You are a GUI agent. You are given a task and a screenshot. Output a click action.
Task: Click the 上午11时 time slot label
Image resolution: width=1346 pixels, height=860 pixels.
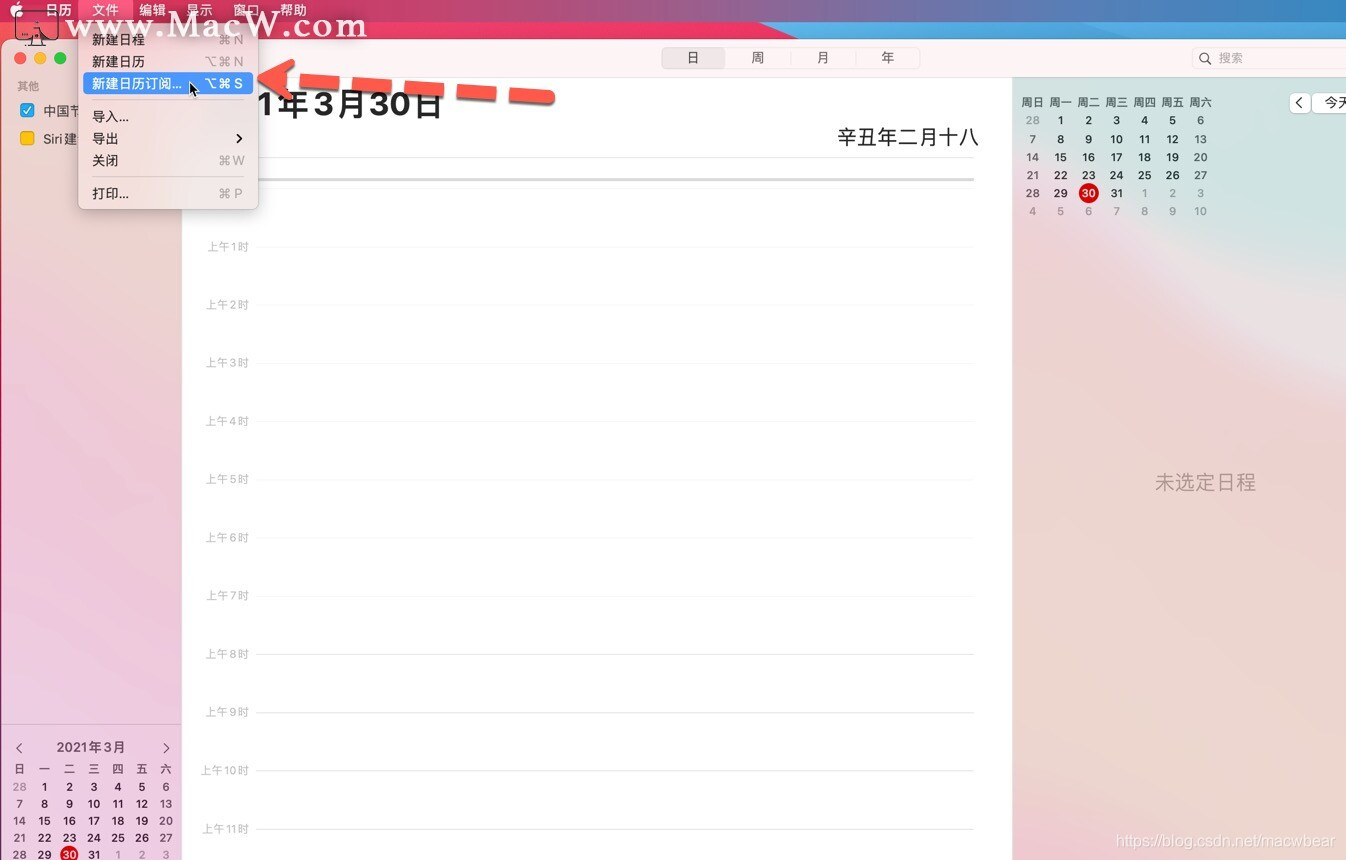click(225, 829)
